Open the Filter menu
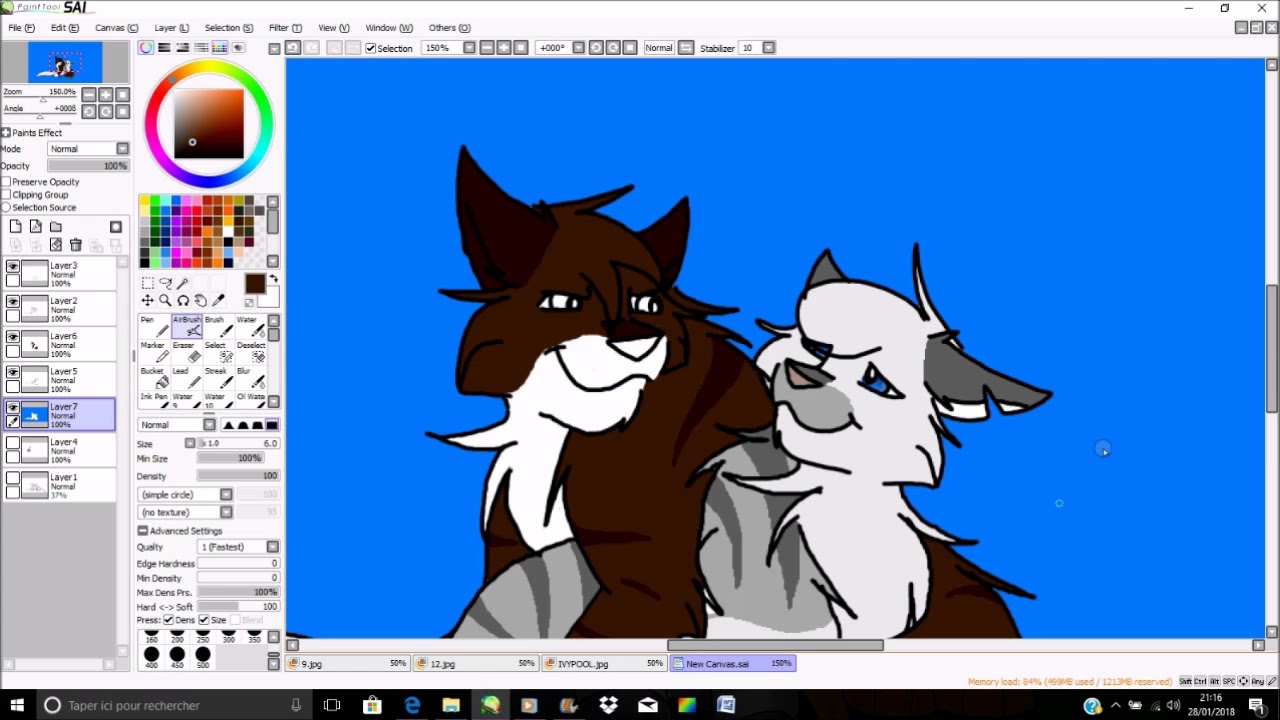This screenshot has width=1280, height=720. [285, 28]
